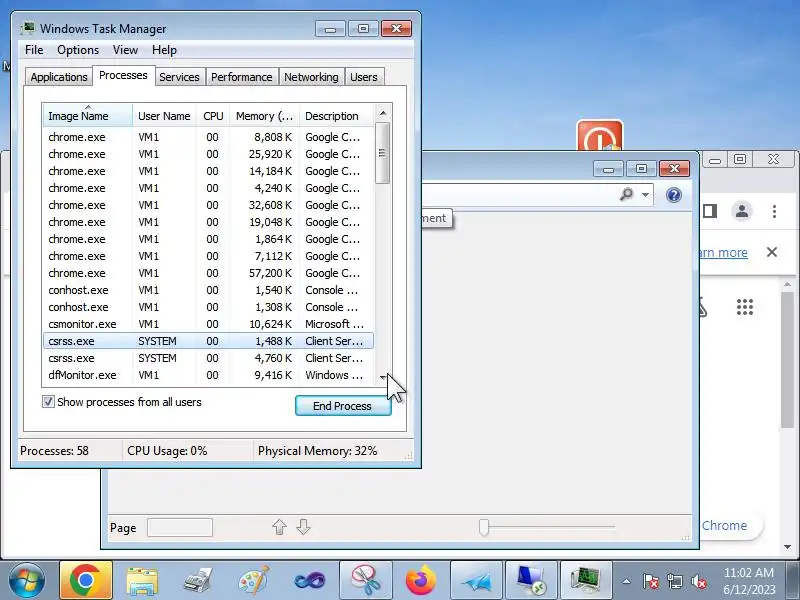Select chrome.exe using 25,920 K memory

[208, 154]
